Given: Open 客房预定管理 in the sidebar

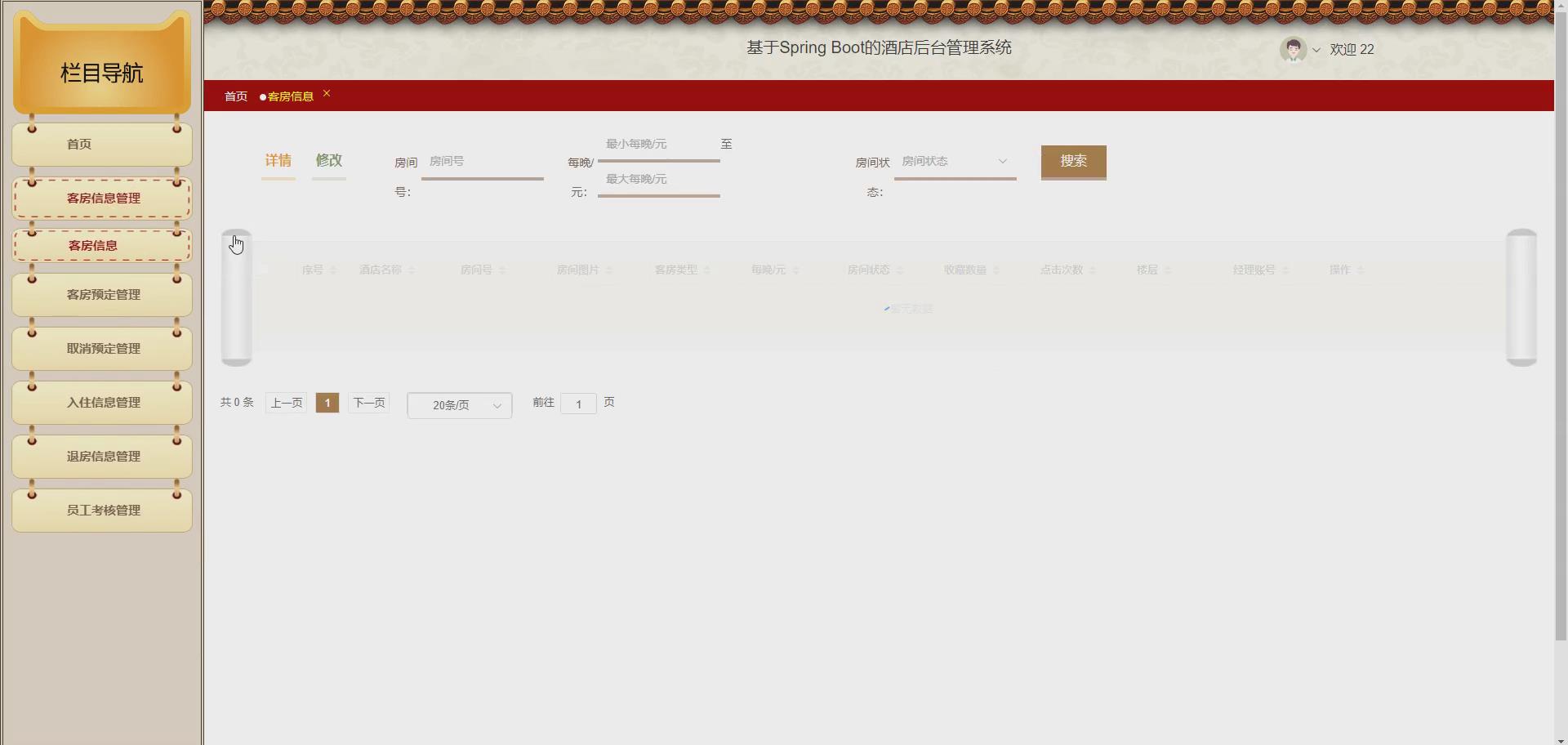Looking at the screenshot, I should [x=101, y=295].
